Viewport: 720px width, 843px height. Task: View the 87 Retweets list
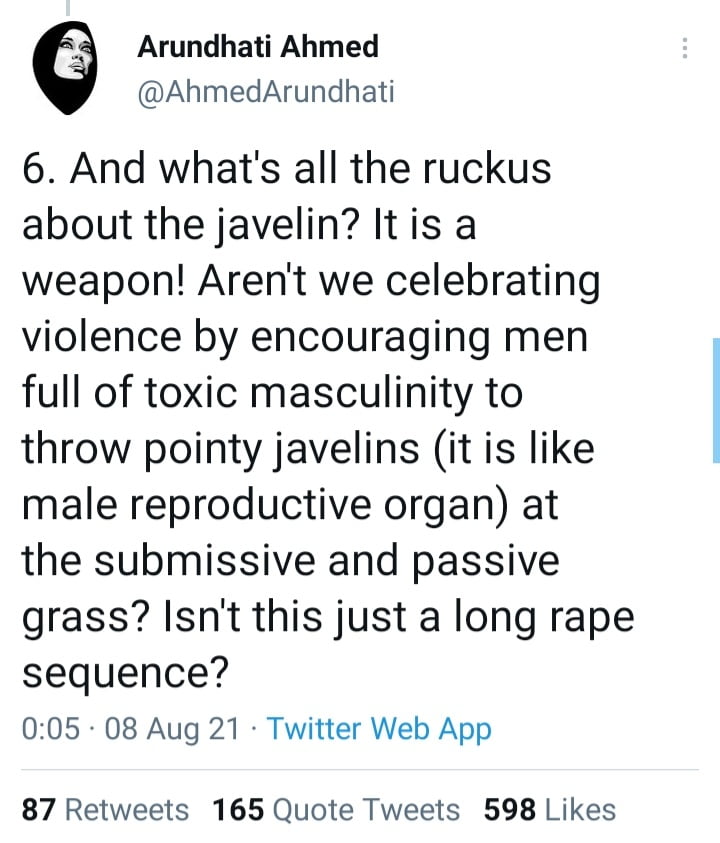click(x=105, y=809)
